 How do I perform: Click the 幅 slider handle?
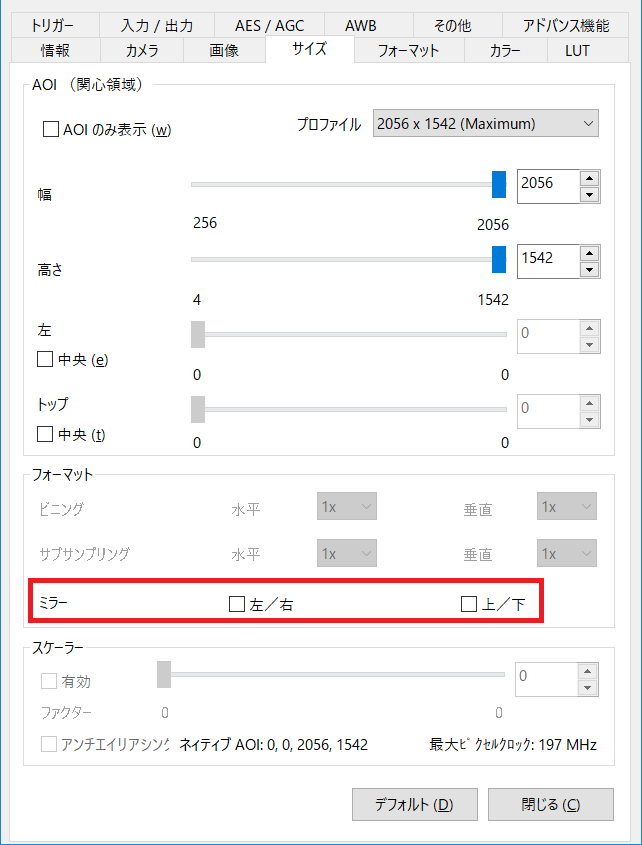coord(499,184)
